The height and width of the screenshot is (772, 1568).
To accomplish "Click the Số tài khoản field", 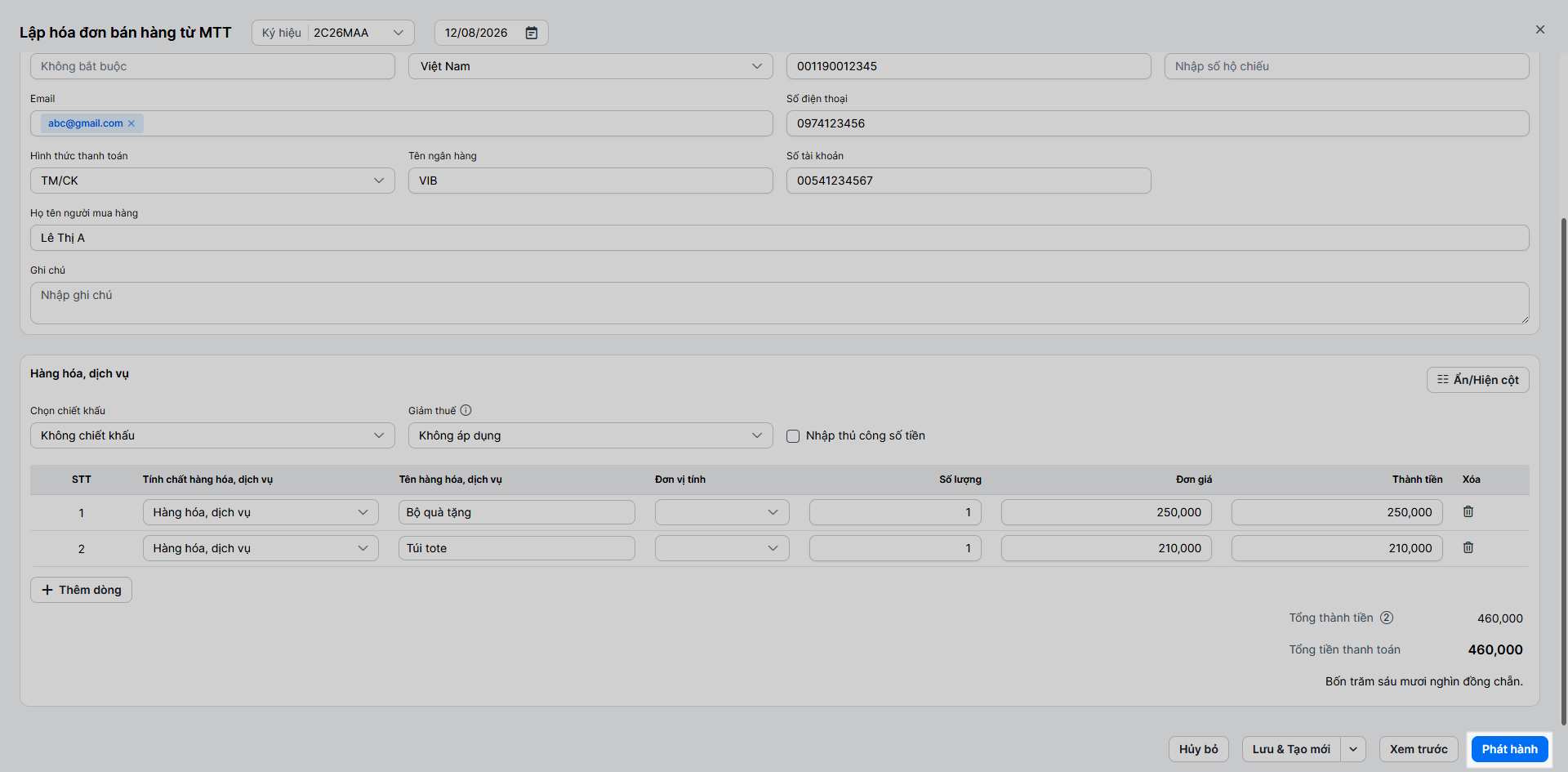I will (969, 181).
